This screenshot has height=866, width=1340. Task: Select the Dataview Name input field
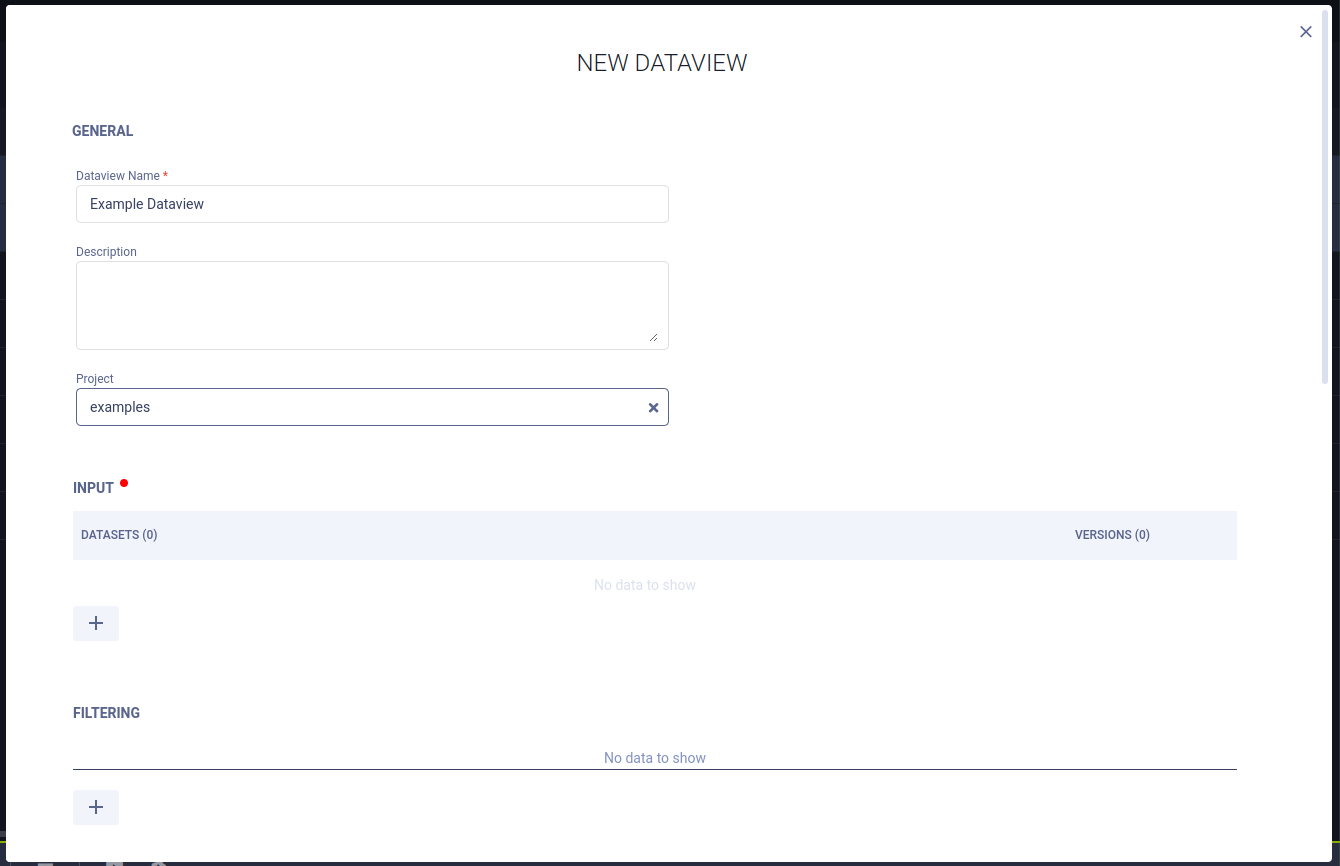370,204
